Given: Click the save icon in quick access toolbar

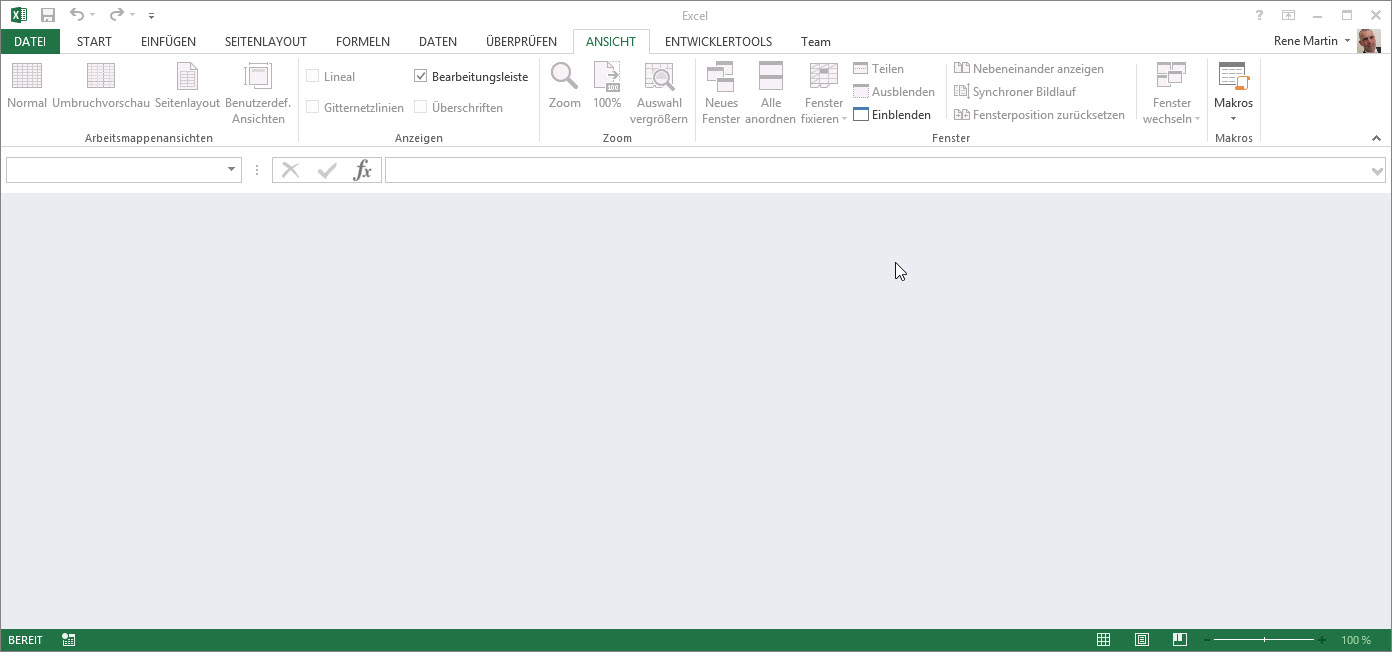Looking at the screenshot, I should (x=47, y=15).
